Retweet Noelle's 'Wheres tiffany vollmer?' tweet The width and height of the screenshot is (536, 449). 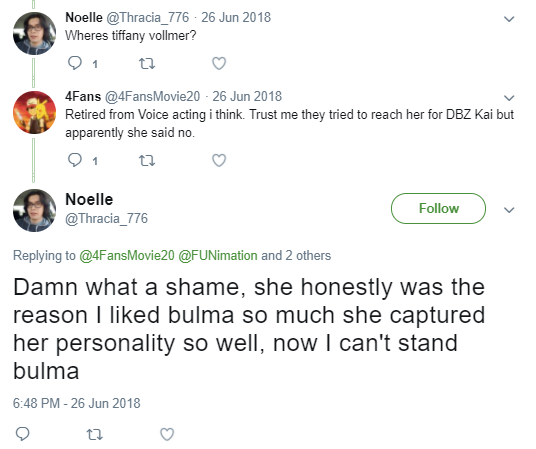(x=147, y=64)
